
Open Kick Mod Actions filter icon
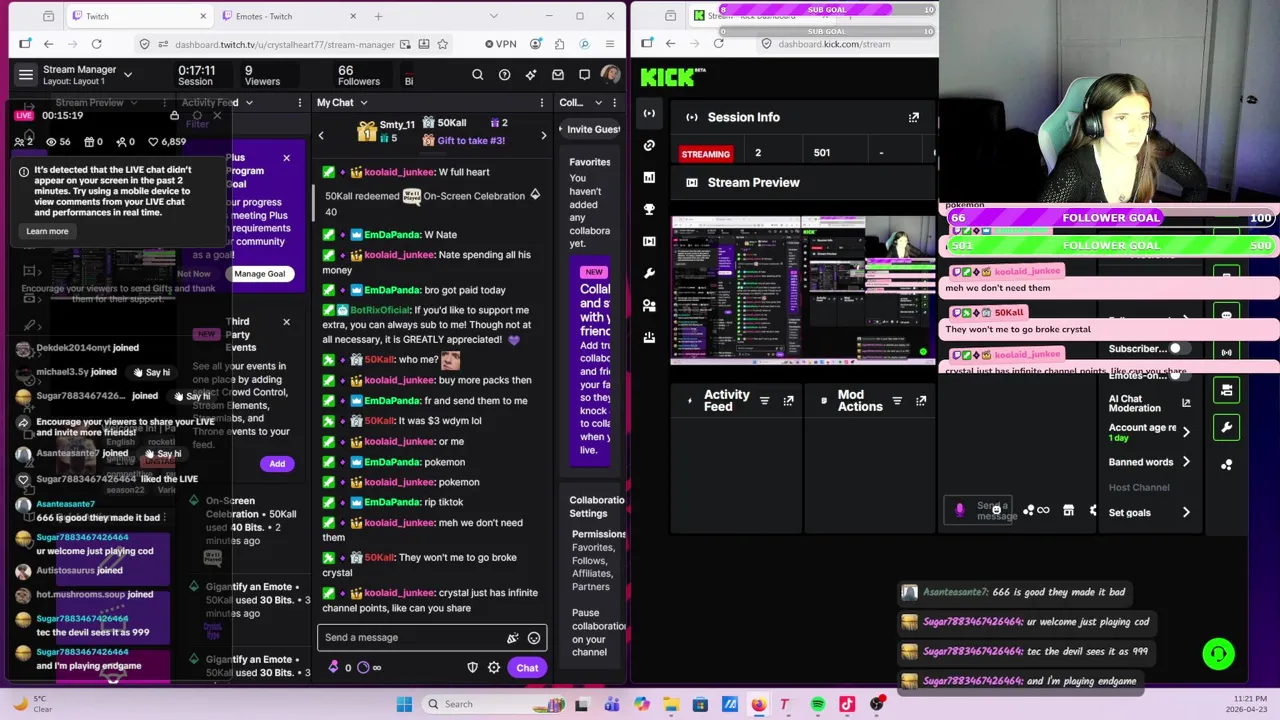click(897, 401)
